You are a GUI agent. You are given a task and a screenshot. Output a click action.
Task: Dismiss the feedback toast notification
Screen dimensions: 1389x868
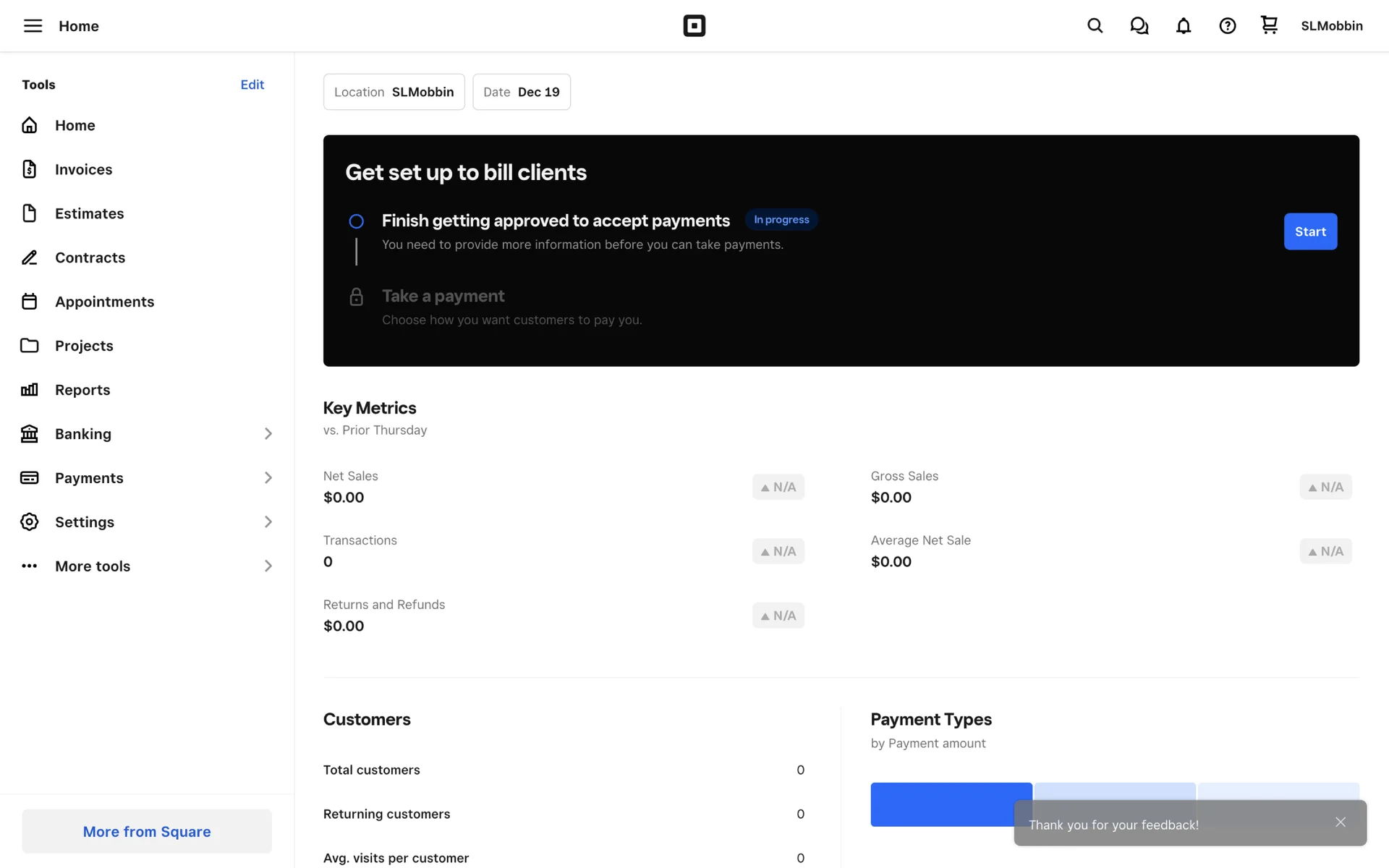click(1340, 822)
